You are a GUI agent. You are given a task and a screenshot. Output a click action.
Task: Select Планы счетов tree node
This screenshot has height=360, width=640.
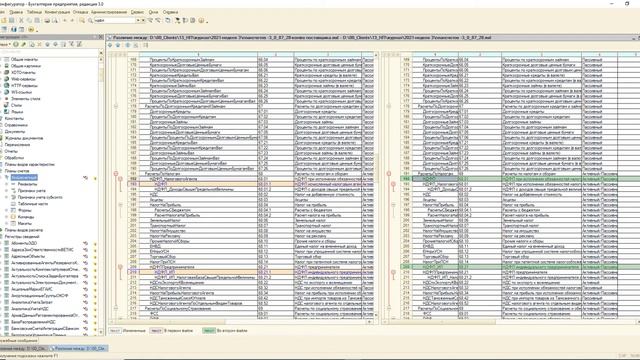point(17,171)
